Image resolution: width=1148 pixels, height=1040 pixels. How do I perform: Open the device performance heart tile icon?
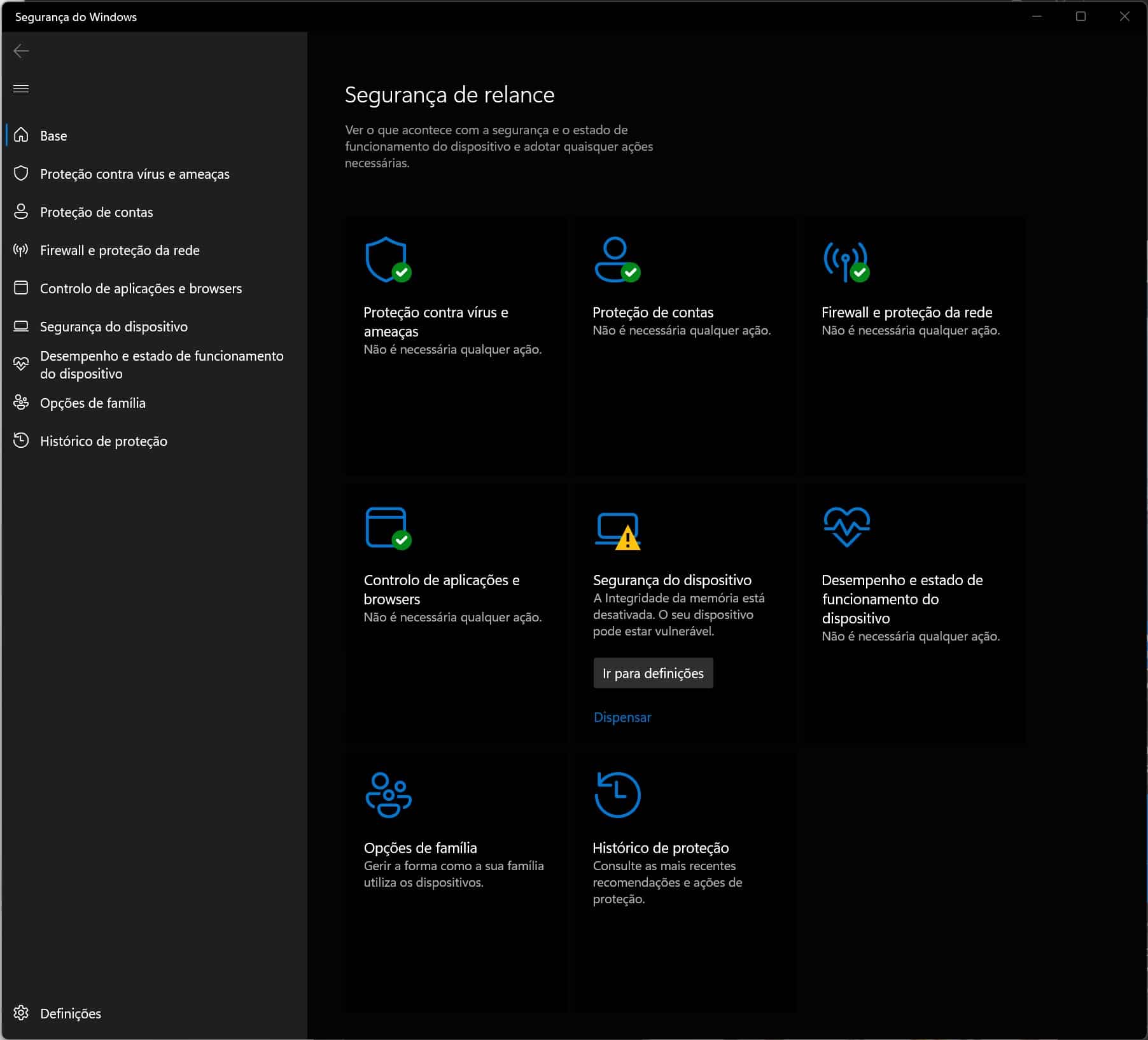click(846, 527)
